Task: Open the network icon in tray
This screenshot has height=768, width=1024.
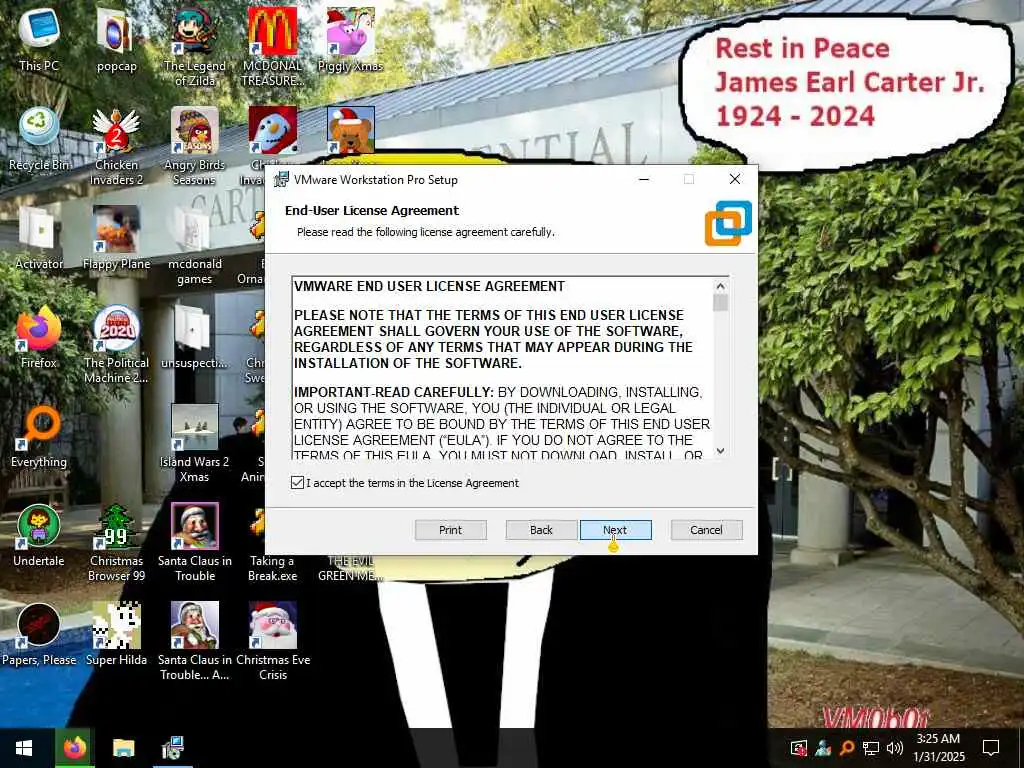Action: tap(871, 748)
